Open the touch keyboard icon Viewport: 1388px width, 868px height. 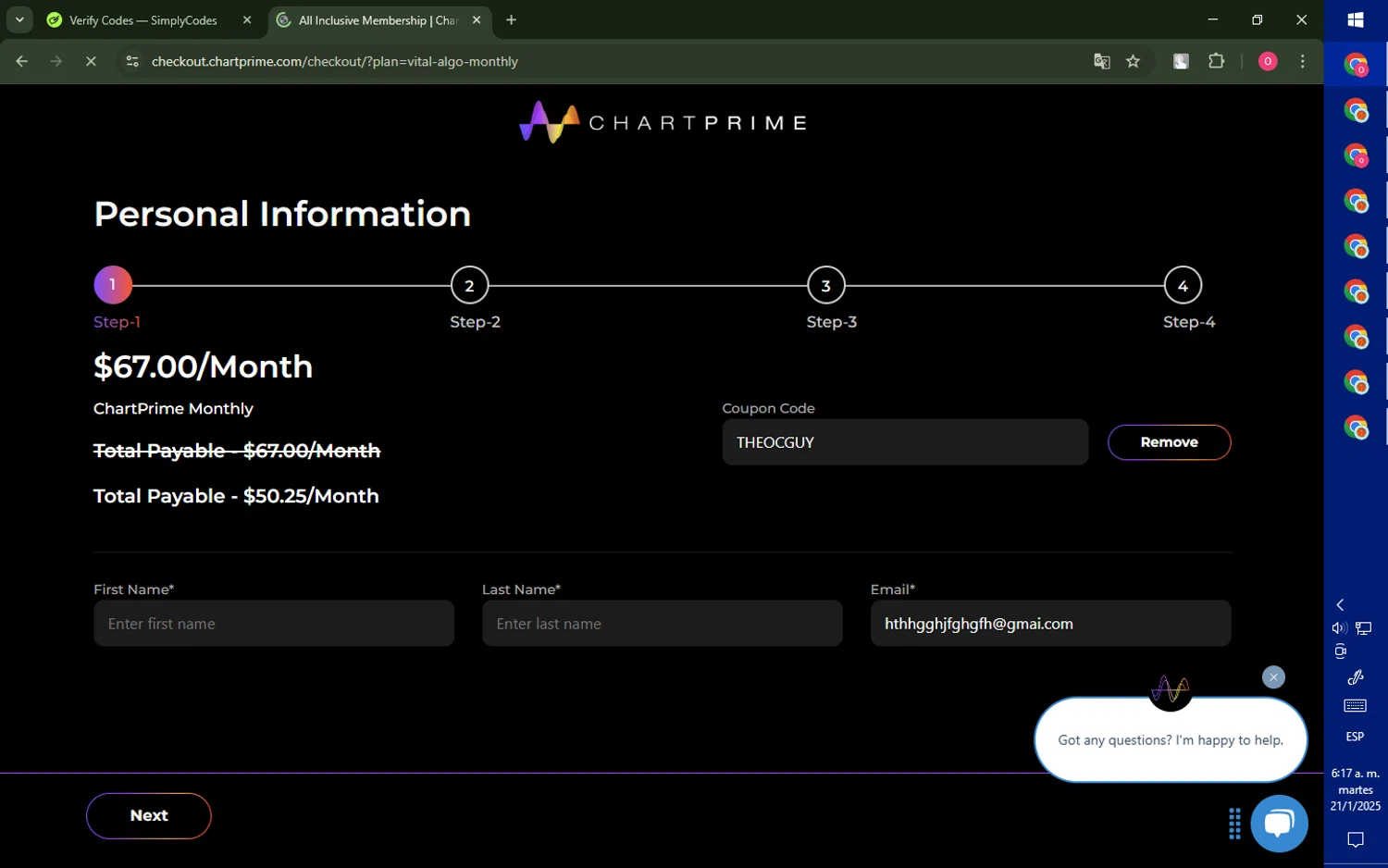coord(1356,706)
